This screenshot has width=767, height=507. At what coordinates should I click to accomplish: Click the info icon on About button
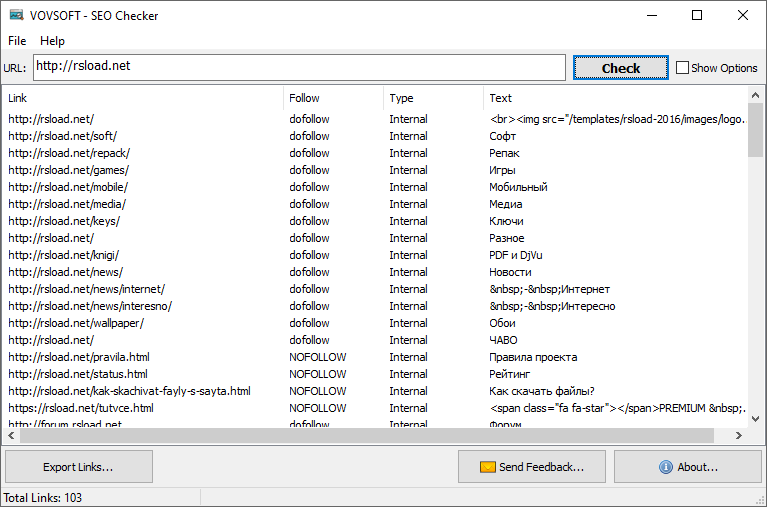pyautogui.click(x=666, y=467)
